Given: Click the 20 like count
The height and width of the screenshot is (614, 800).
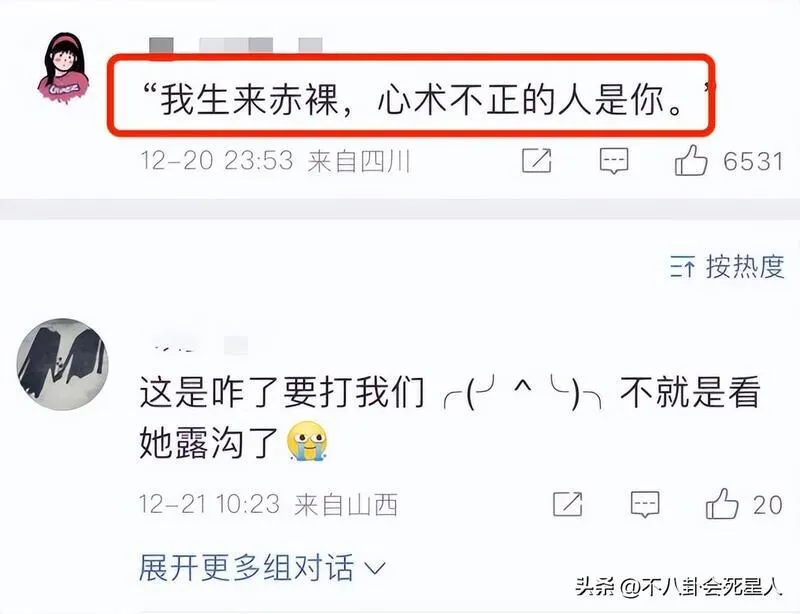Looking at the screenshot, I should click(767, 505).
